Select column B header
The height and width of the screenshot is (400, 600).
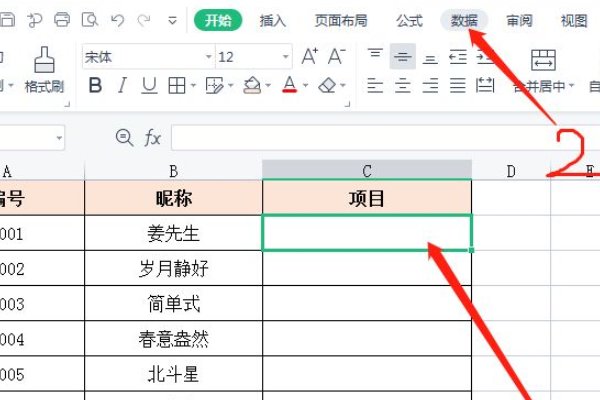tap(173, 171)
